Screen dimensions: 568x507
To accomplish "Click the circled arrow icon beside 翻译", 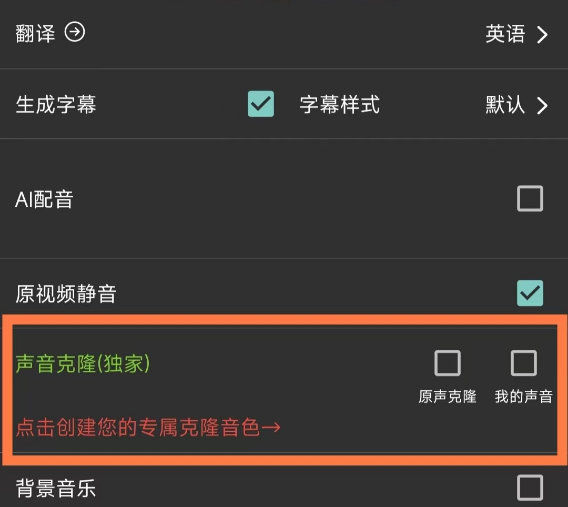I will click(75, 32).
